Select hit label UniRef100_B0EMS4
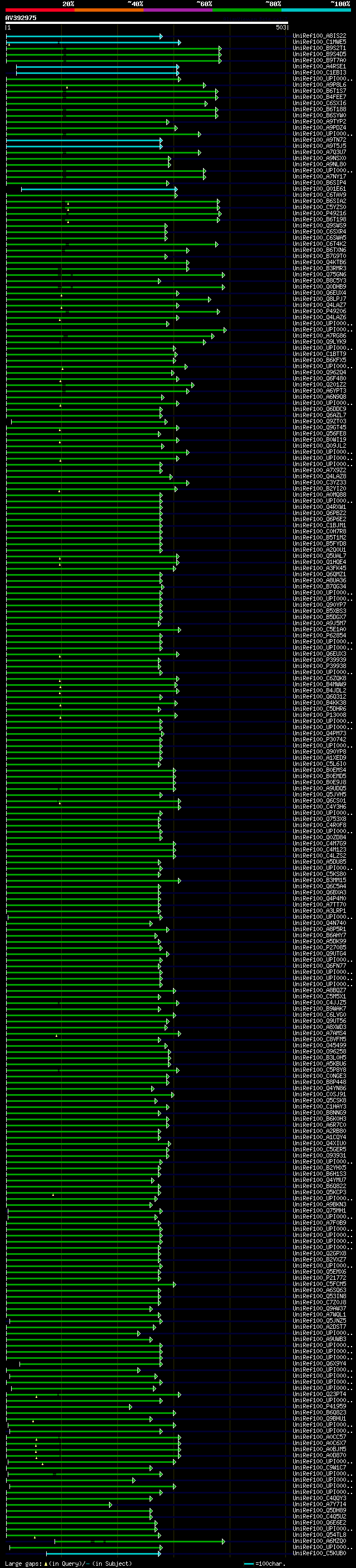 pos(319,770)
